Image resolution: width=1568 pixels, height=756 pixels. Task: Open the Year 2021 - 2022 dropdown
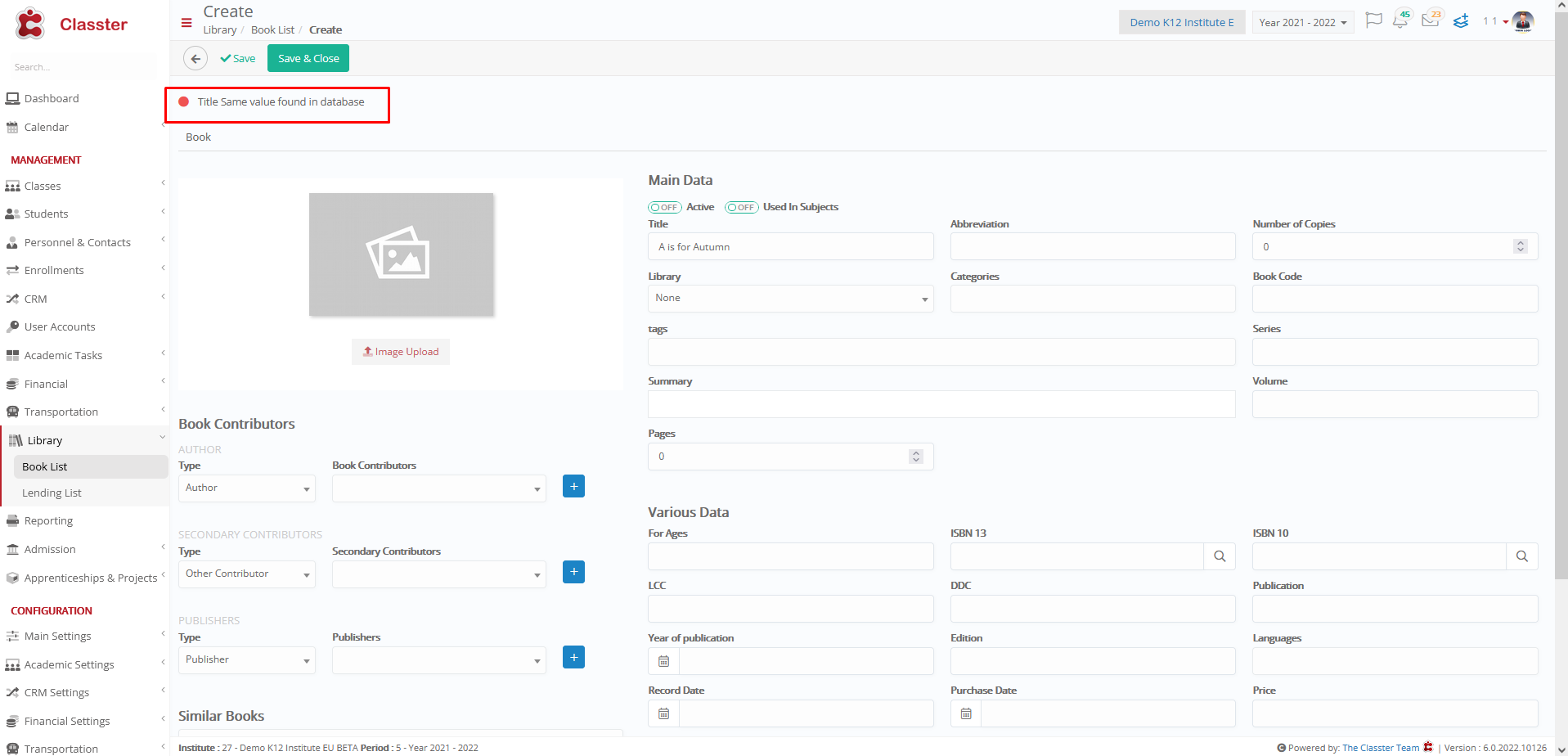tap(1303, 22)
